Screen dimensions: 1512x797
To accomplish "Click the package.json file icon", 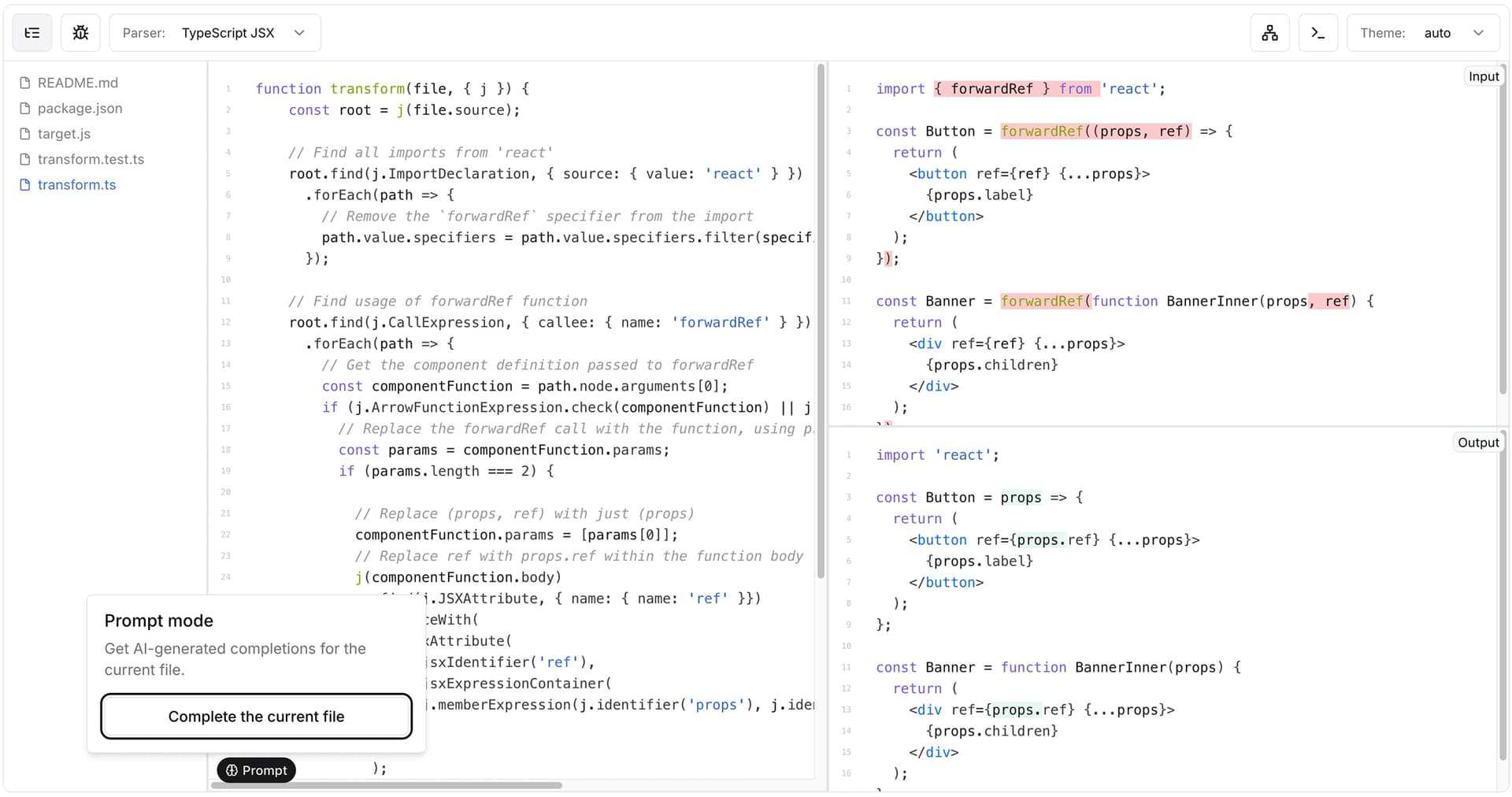I will click(25, 109).
